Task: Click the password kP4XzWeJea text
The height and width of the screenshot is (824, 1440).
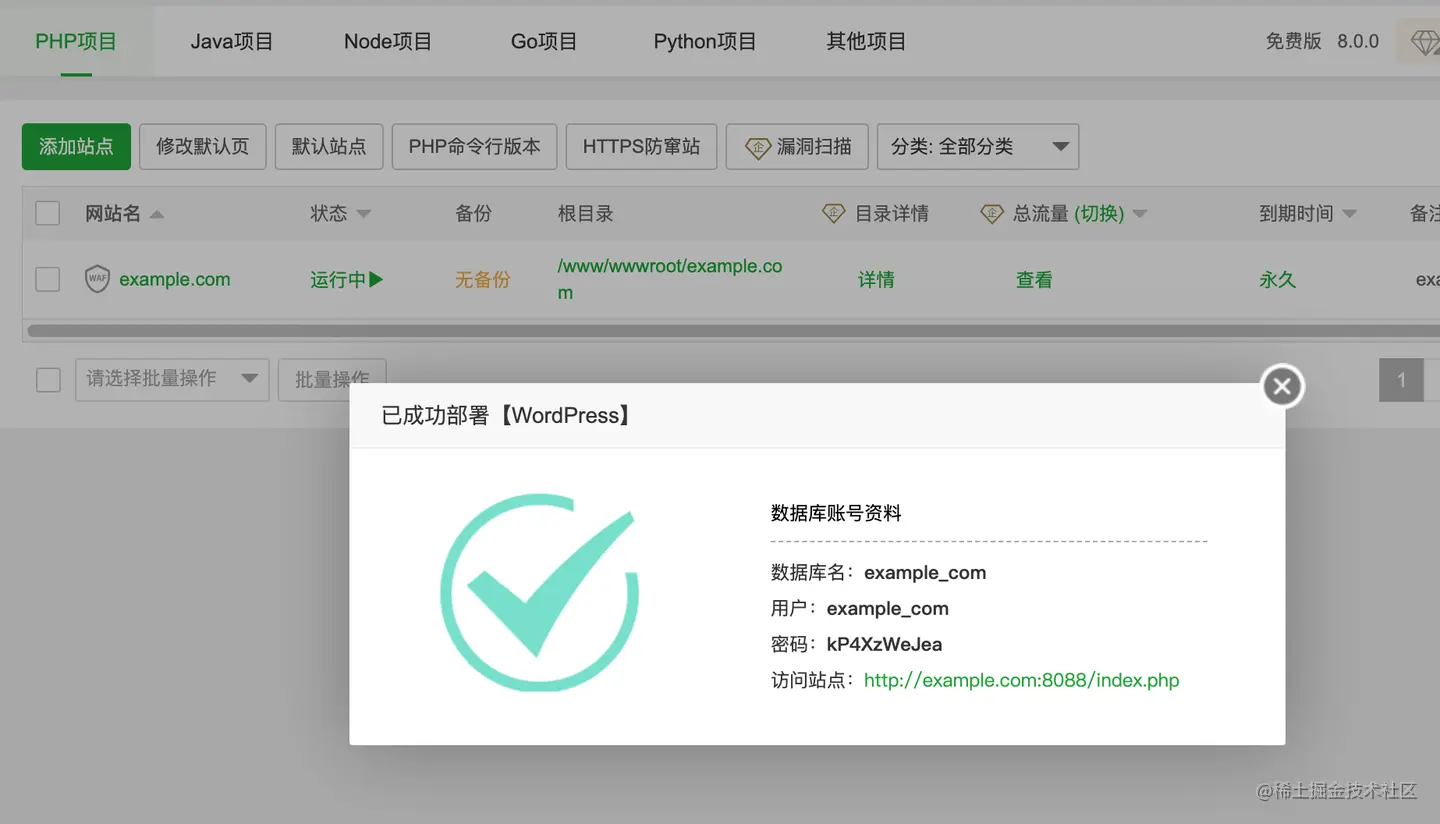Action: click(x=884, y=644)
